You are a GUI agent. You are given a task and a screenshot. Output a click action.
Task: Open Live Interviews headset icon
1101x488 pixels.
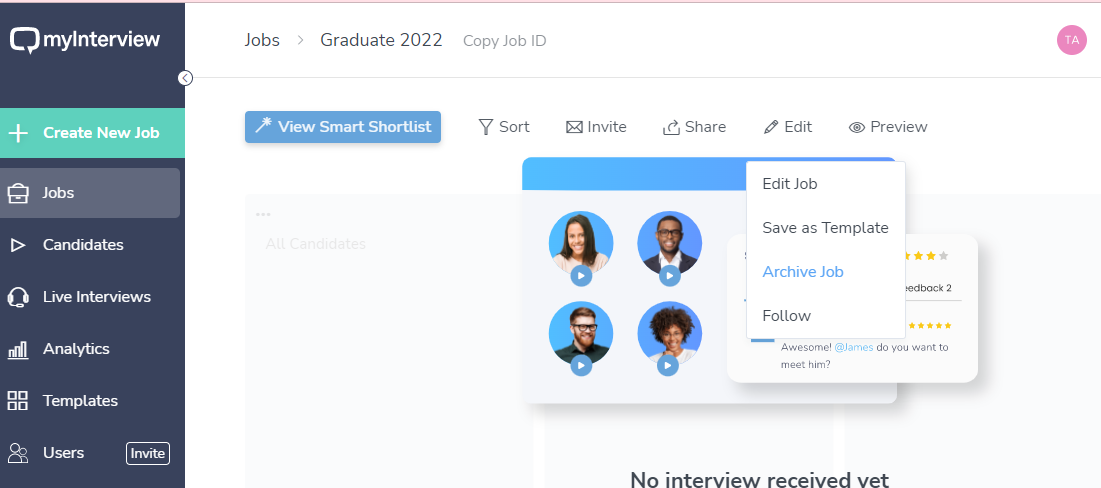click(18, 297)
